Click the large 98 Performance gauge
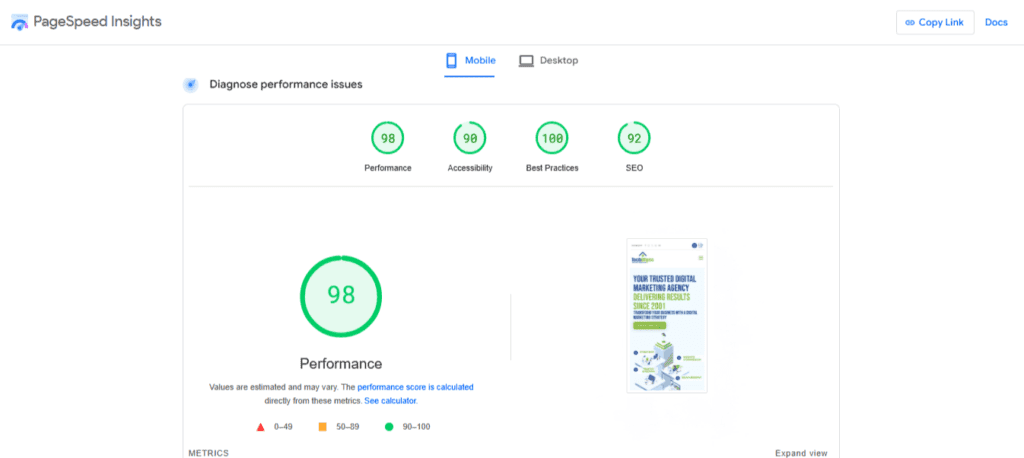 pyautogui.click(x=341, y=296)
